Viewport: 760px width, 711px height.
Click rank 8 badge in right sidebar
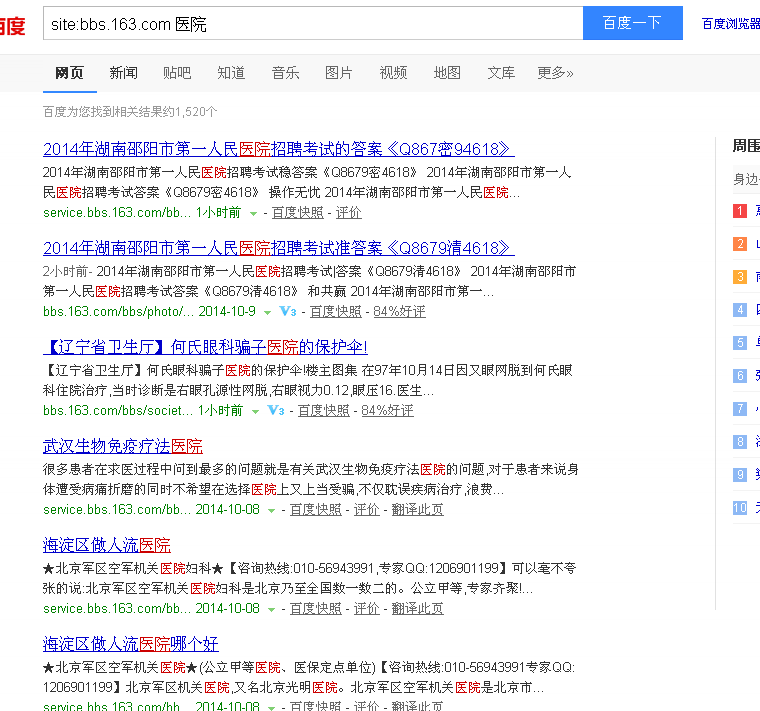click(740, 441)
